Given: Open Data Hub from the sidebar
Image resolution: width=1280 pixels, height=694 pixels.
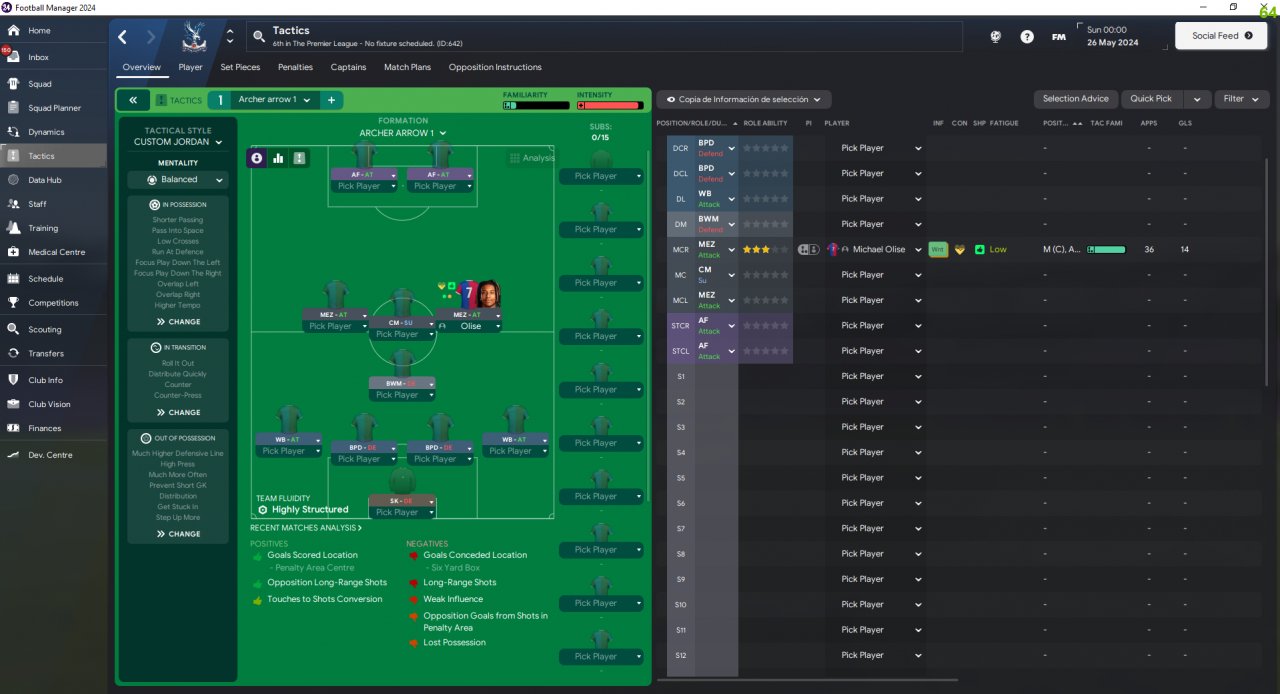Looking at the screenshot, I should [13, 180].
